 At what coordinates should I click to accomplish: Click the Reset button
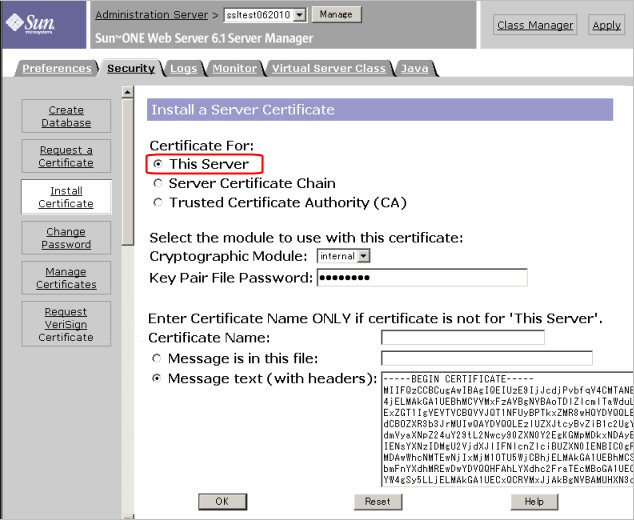378,501
